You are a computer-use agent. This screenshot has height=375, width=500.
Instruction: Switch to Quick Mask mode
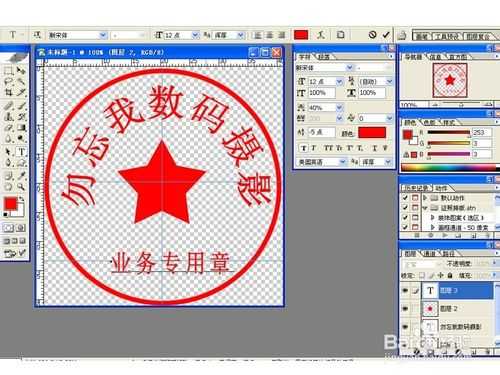click(21, 228)
